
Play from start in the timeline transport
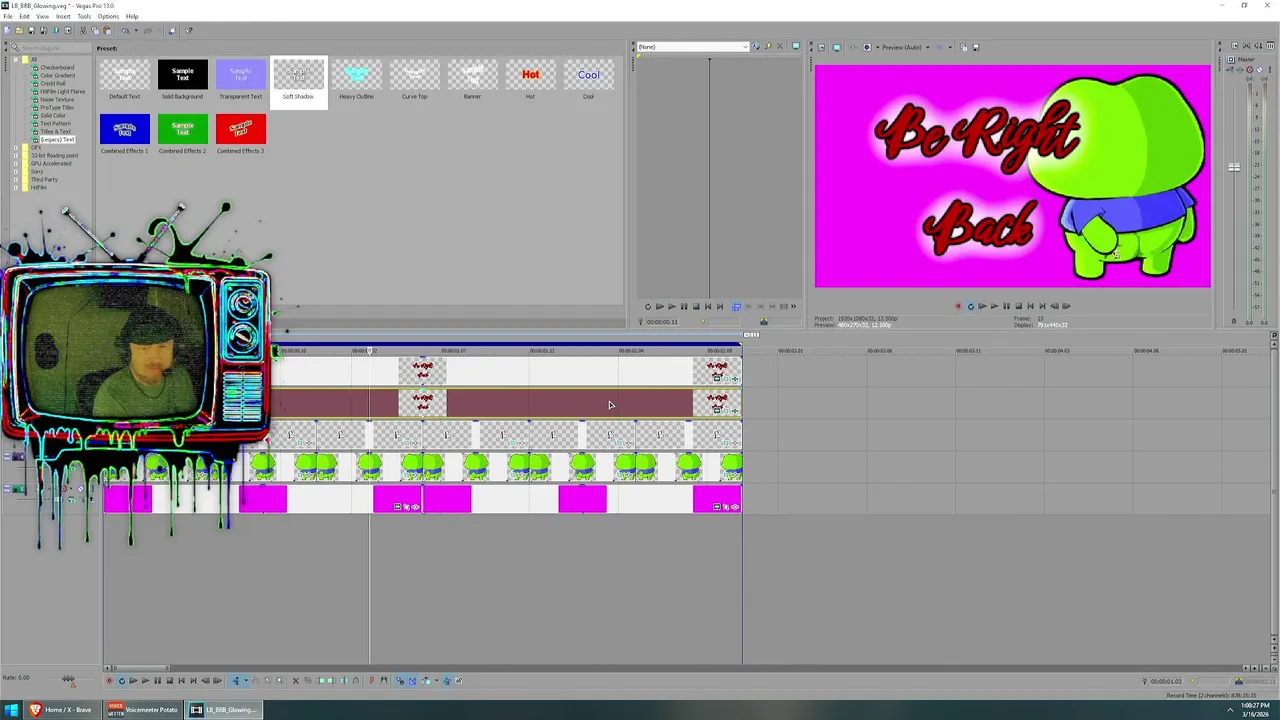click(133, 681)
